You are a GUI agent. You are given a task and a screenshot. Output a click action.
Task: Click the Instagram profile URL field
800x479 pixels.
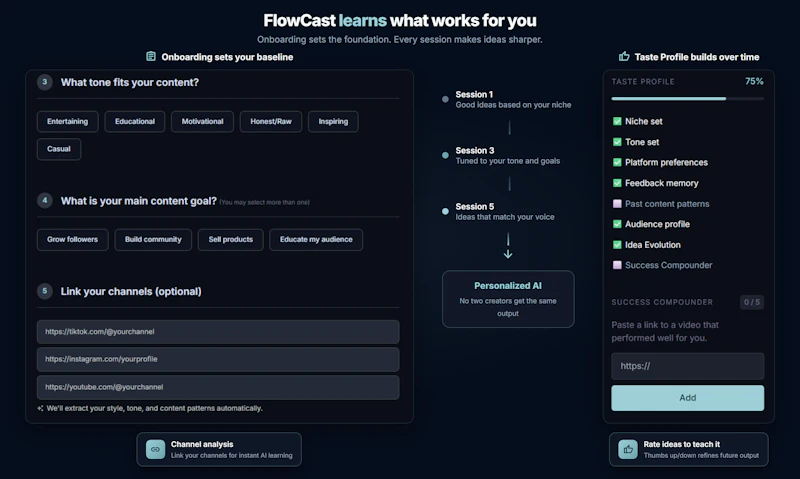(x=218, y=359)
